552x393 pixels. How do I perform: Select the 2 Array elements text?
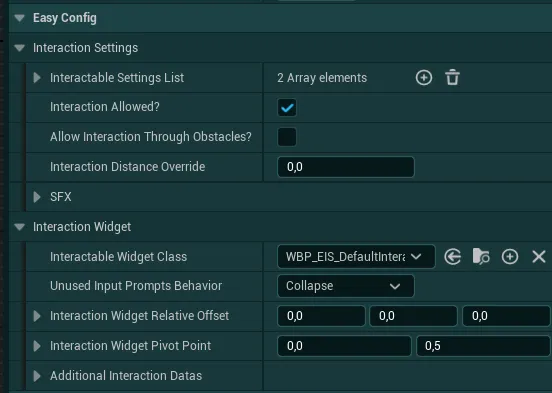coord(322,77)
